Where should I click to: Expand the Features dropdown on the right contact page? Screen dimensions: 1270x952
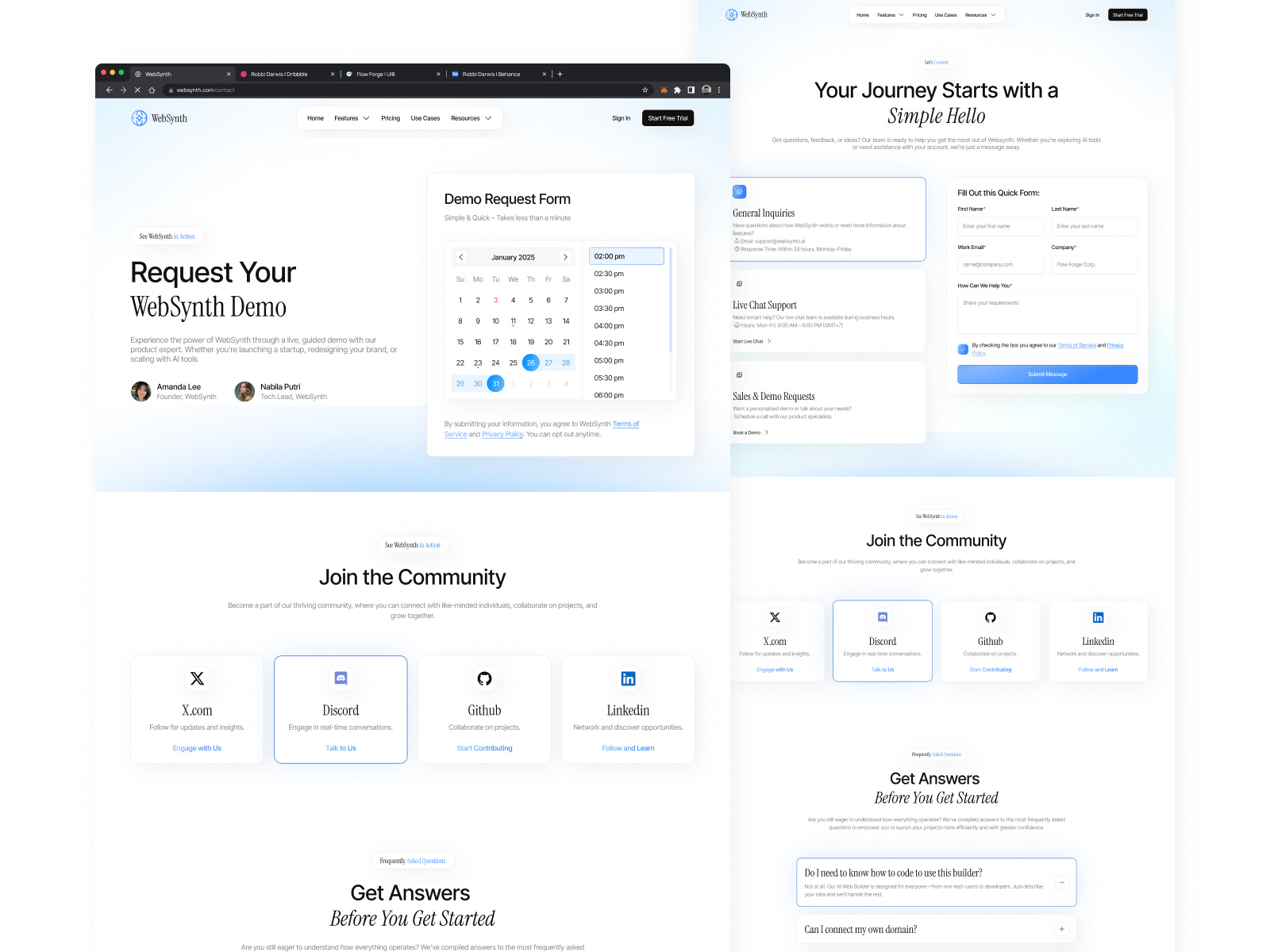pyautogui.click(x=891, y=15)
